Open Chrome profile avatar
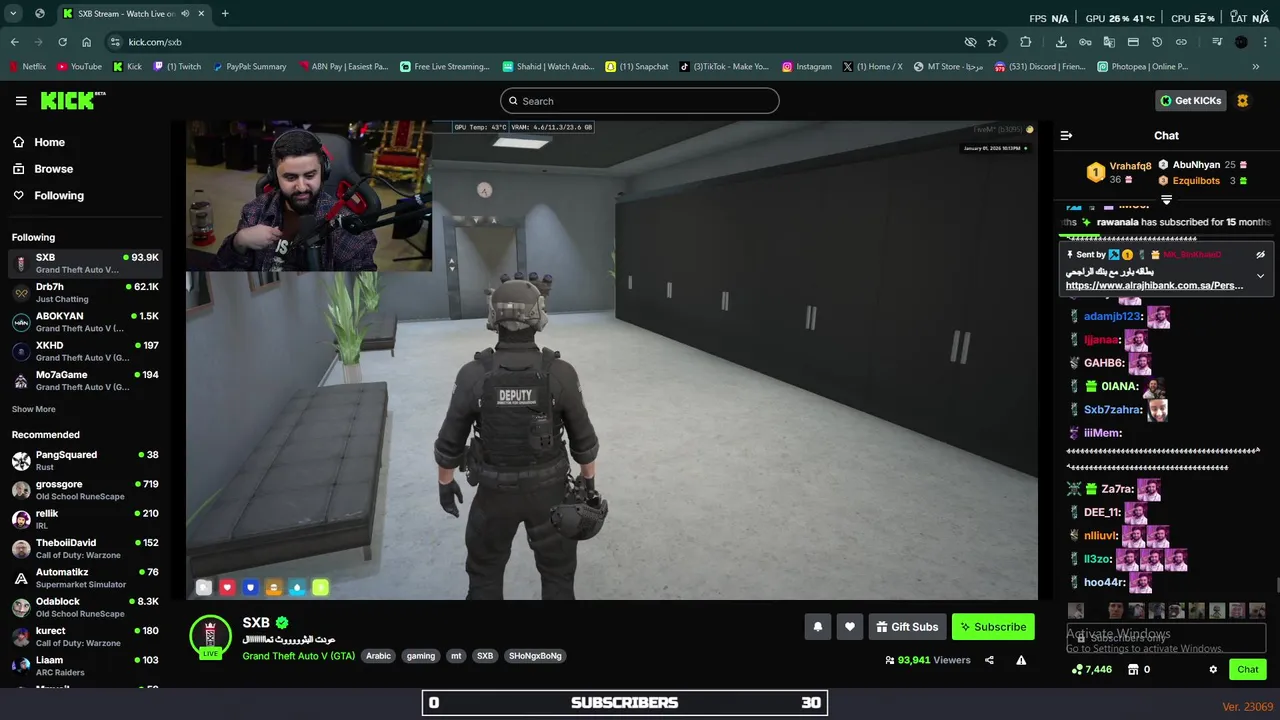The height and width of the screenshot is (720, 1280). tap(1241, 42)
